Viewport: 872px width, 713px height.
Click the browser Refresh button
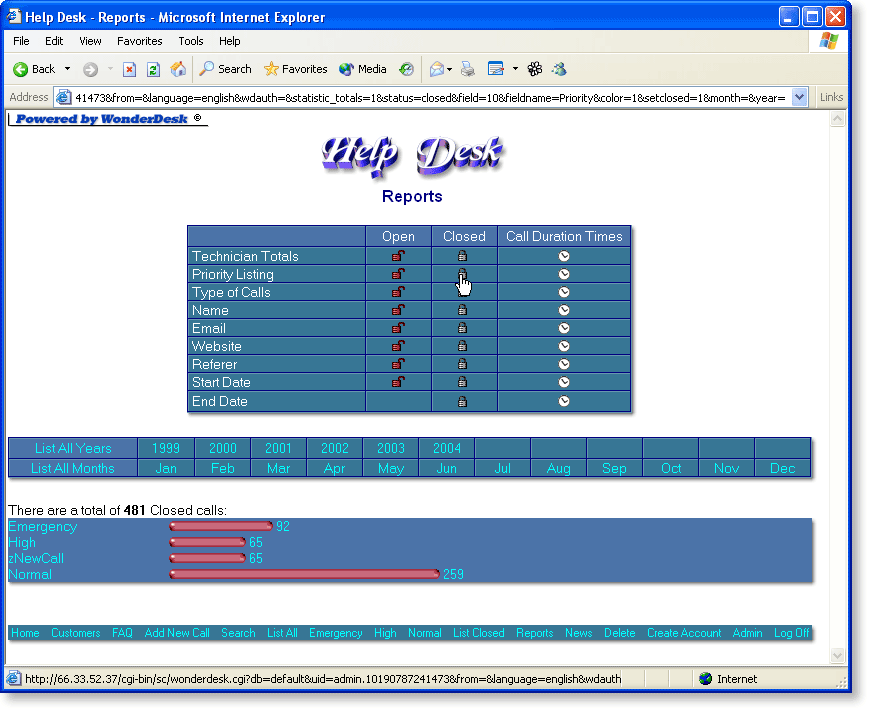[153, 70]
